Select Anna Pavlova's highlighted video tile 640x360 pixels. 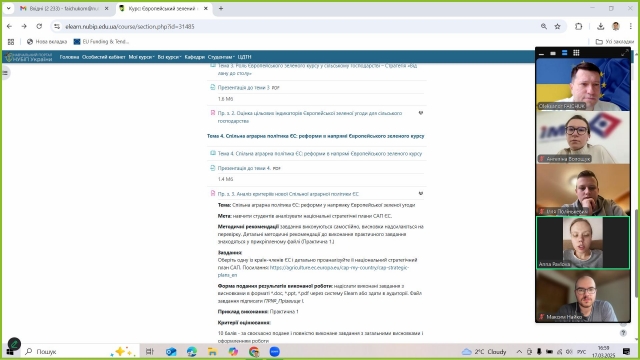click(583, 243)
